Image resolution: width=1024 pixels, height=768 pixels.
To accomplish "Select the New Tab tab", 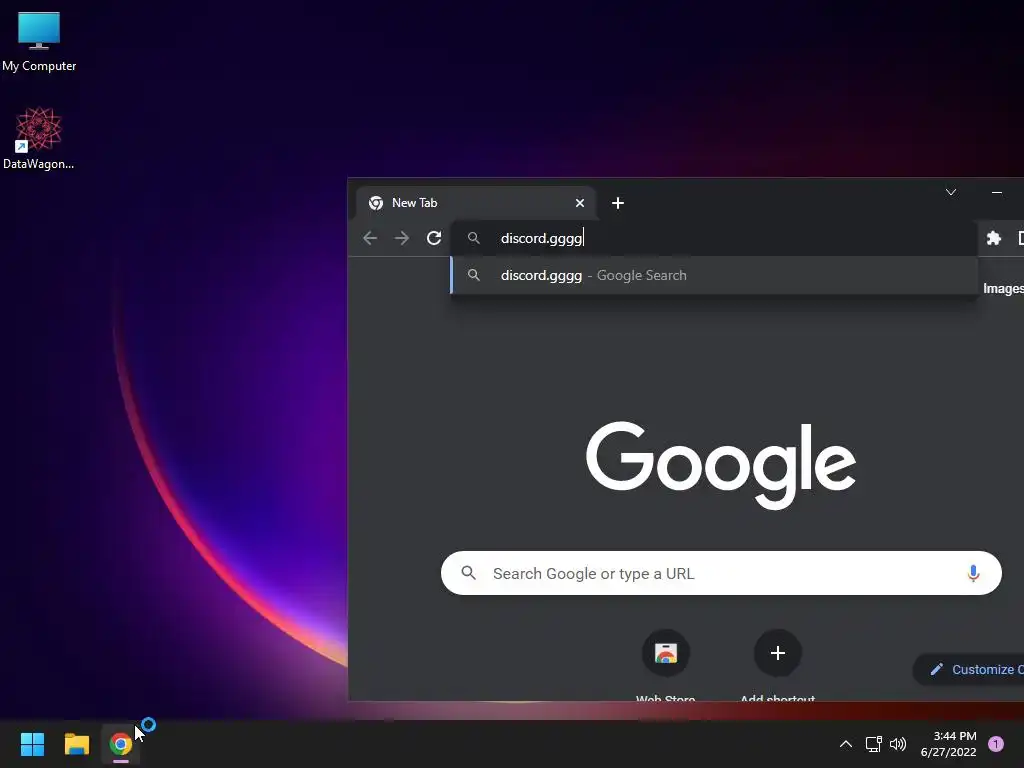I will coord(475,203).
